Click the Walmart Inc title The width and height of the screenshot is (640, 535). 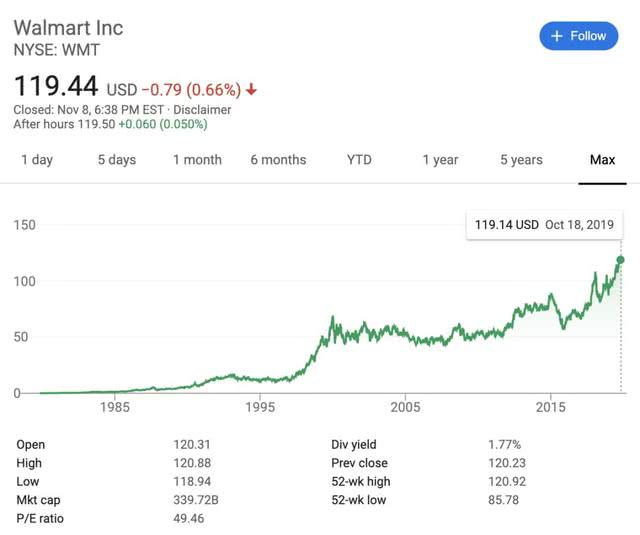pyautogui.click(x=68, y=26)
